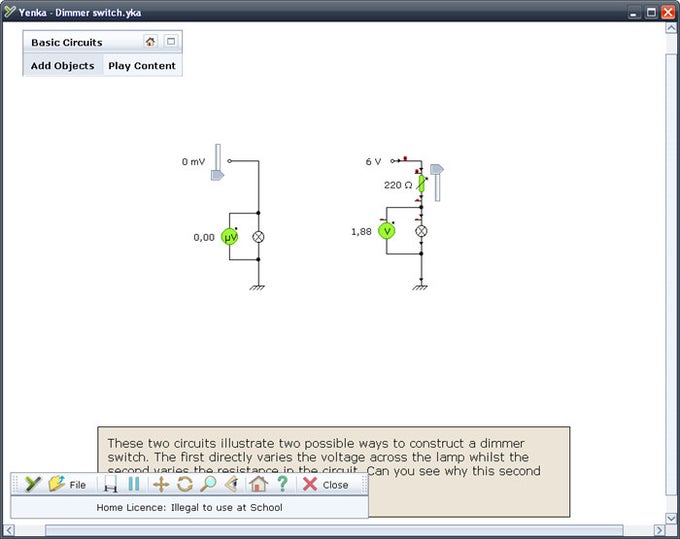680x539 pixels.
Task: Expand the Basic Circuits panel window button
Action: pyautogui.click(x=171, y=41)
